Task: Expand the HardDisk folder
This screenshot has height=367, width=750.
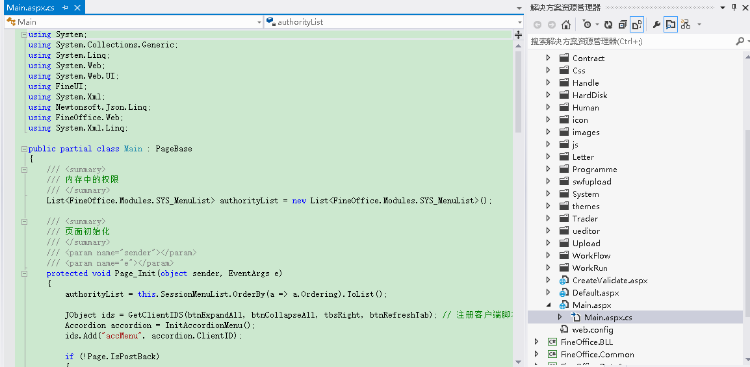Action: (x=548, y=95)
